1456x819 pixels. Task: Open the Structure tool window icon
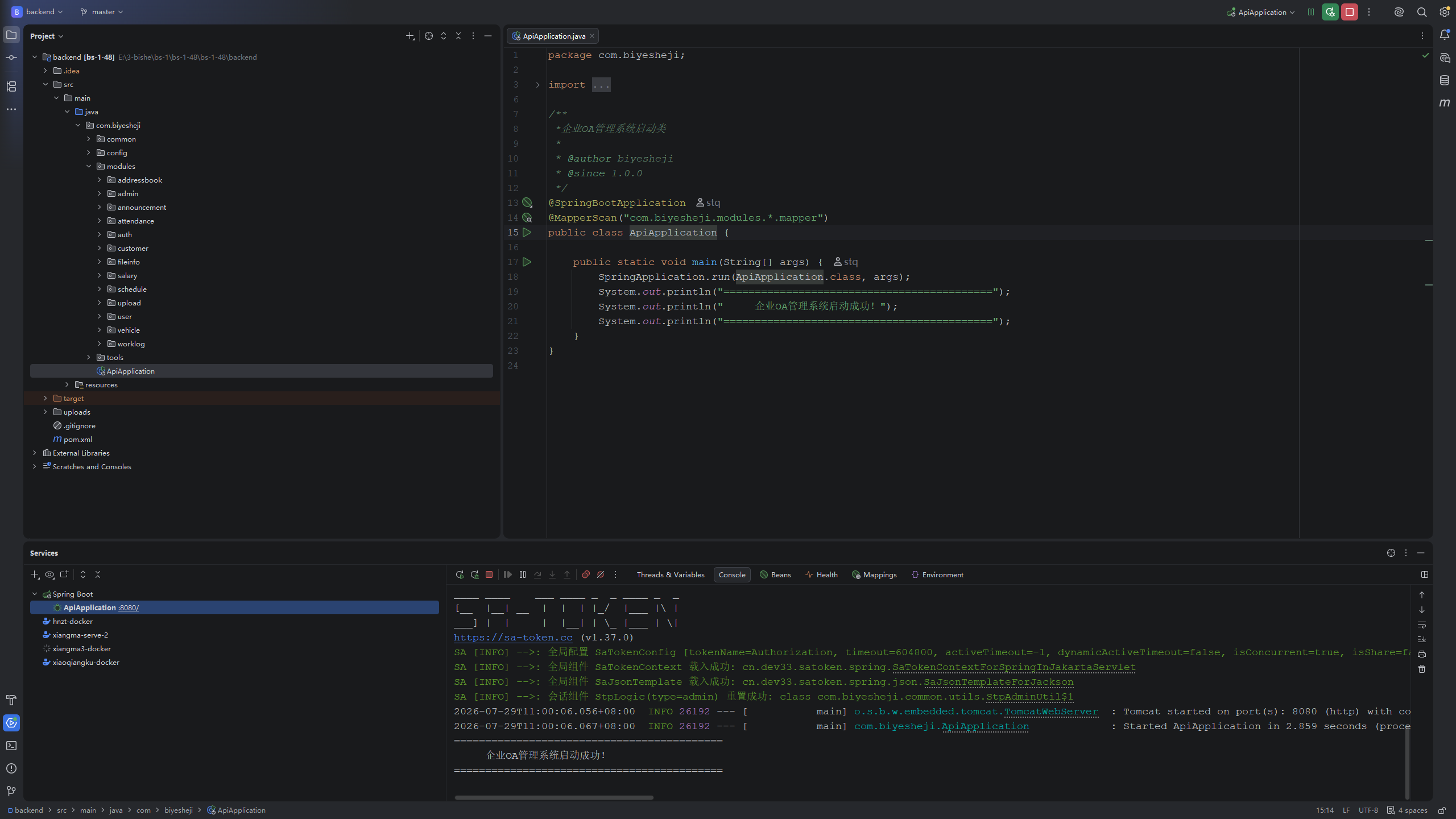[11, 86]
